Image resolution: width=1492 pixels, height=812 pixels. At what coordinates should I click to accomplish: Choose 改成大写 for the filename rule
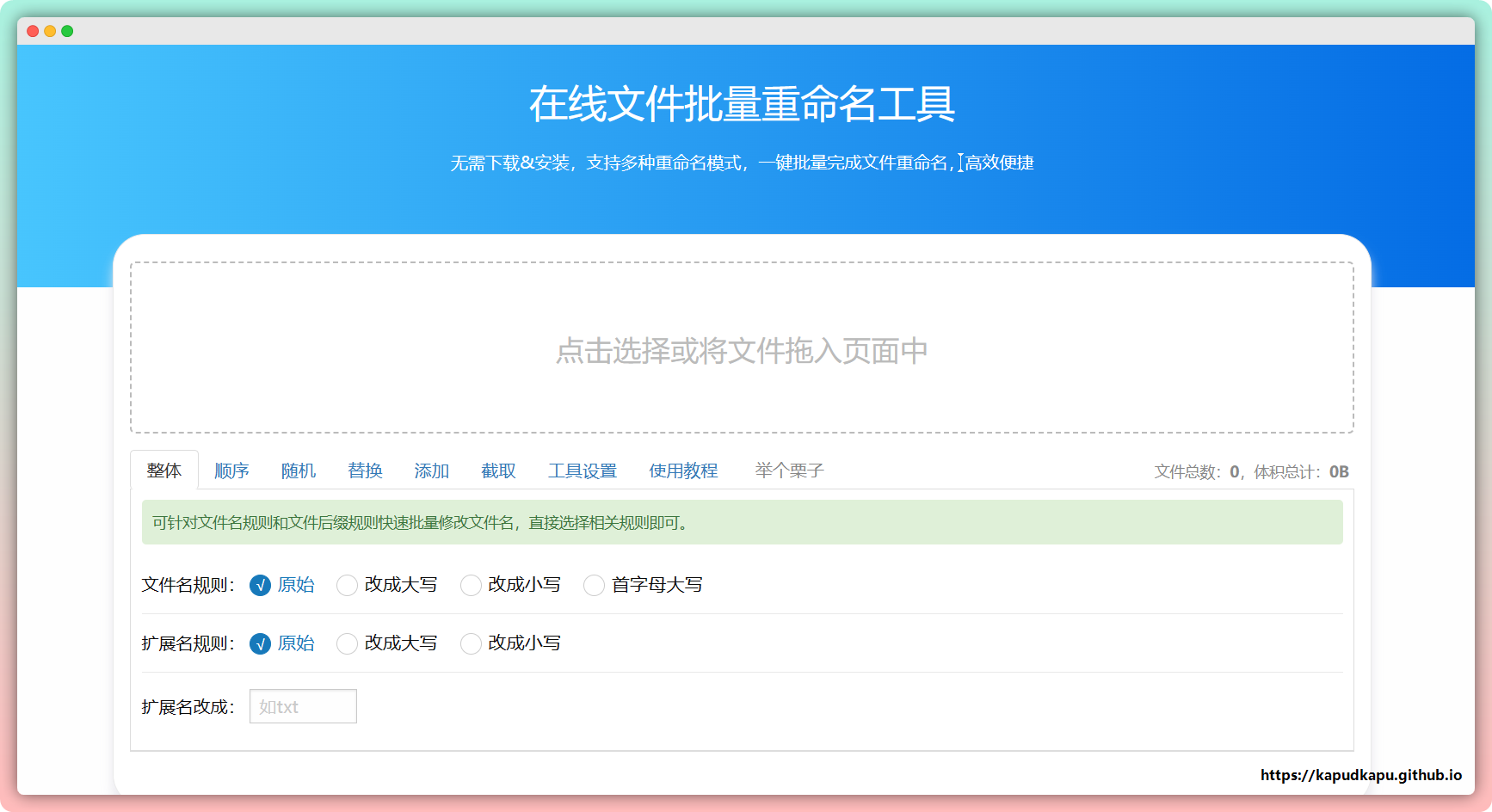click(x=348, y=586)
